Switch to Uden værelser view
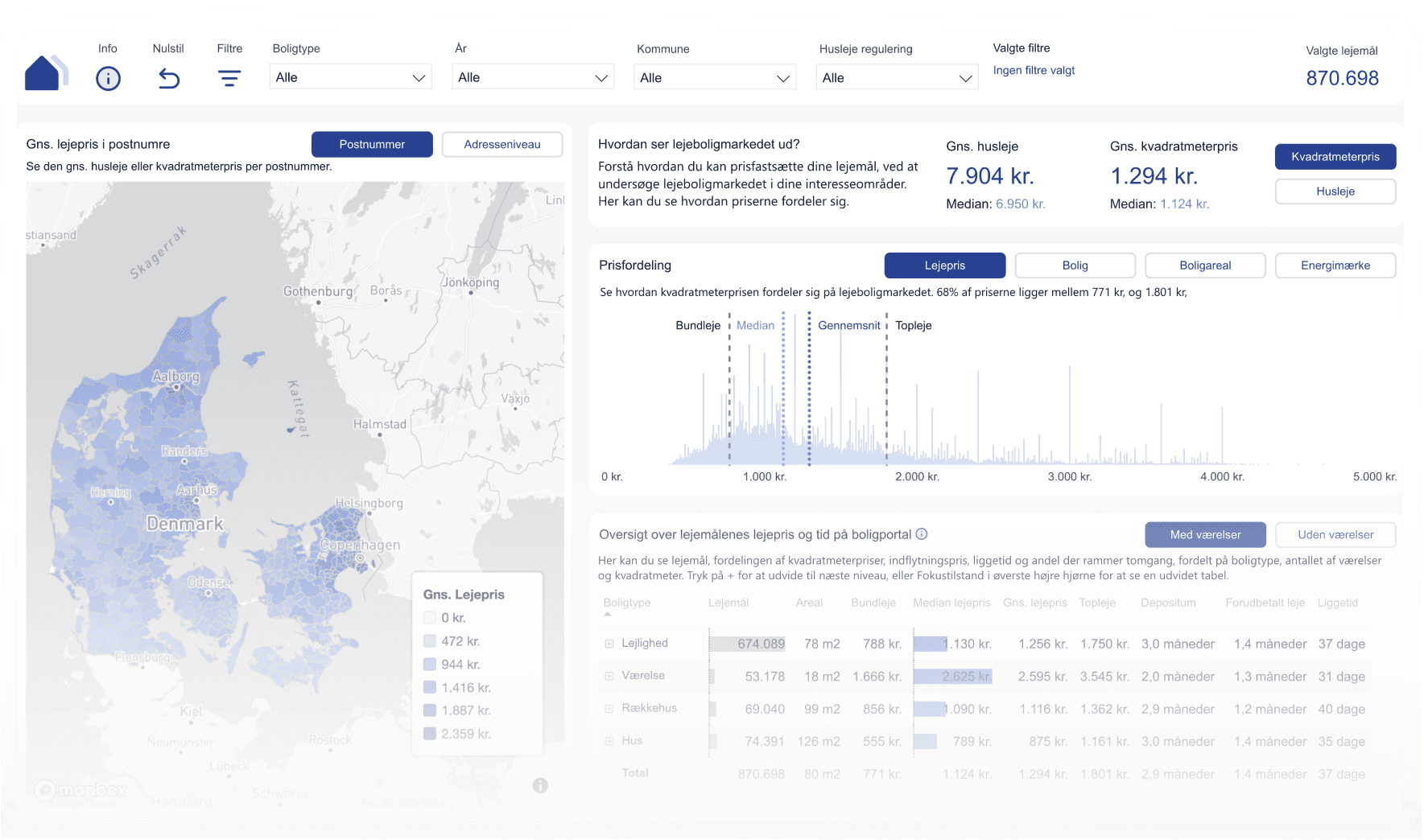1424x840 pixels. point(1335,535)
